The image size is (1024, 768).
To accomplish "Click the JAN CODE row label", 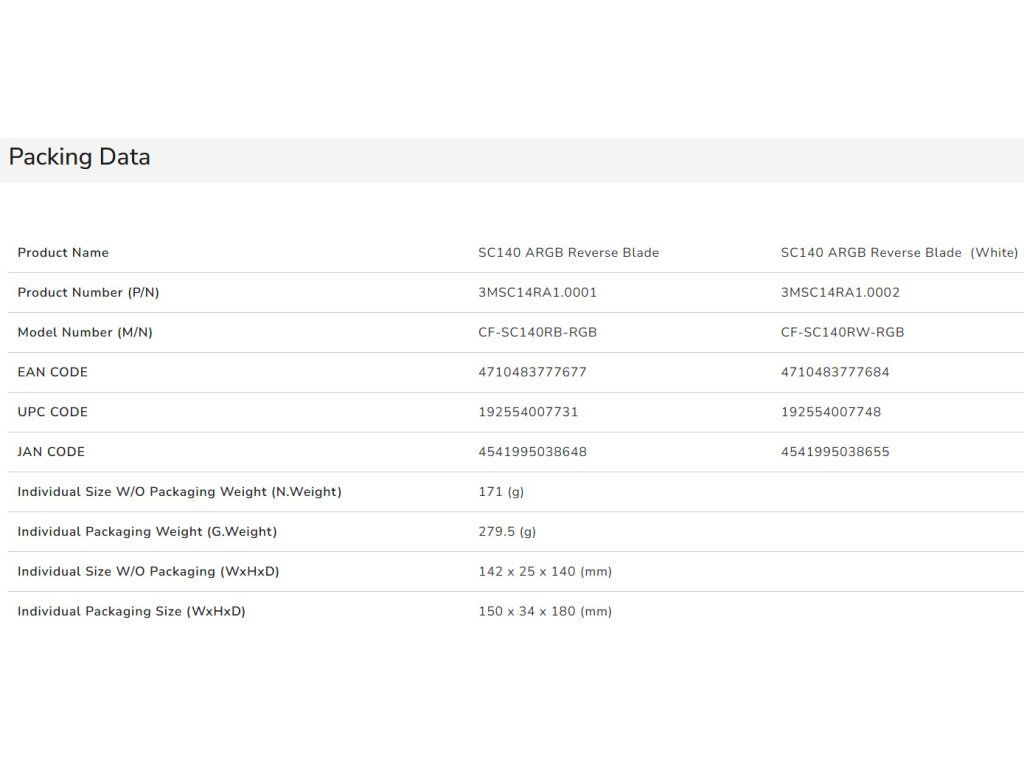I will coord(51,452).
